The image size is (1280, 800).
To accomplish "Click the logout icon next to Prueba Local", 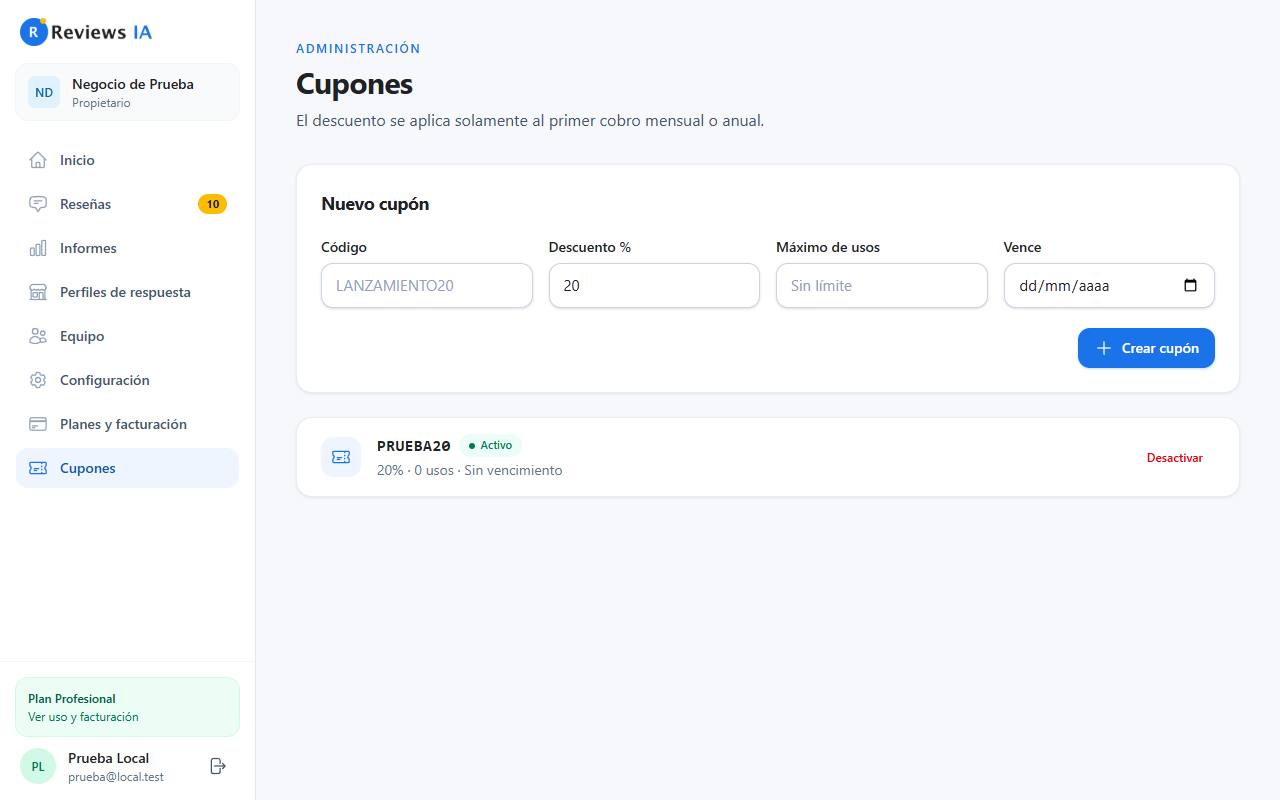I will click(218, 766).
